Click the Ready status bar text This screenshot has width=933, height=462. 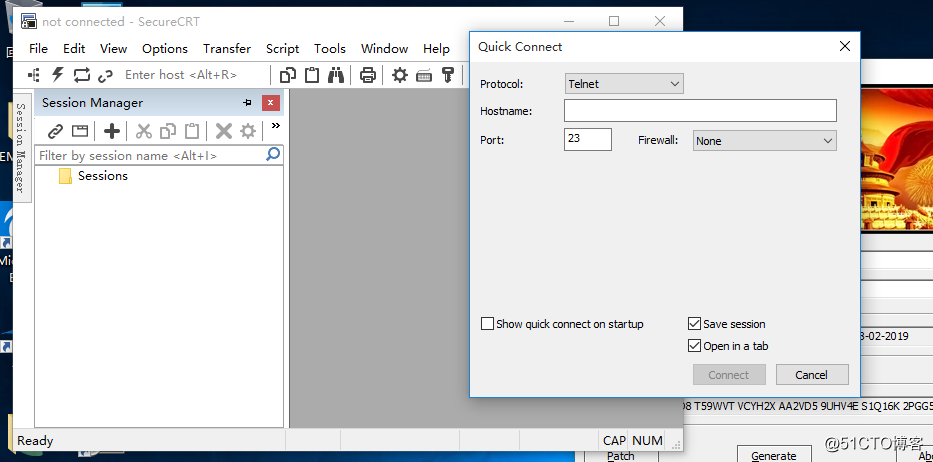pos(35,441)
